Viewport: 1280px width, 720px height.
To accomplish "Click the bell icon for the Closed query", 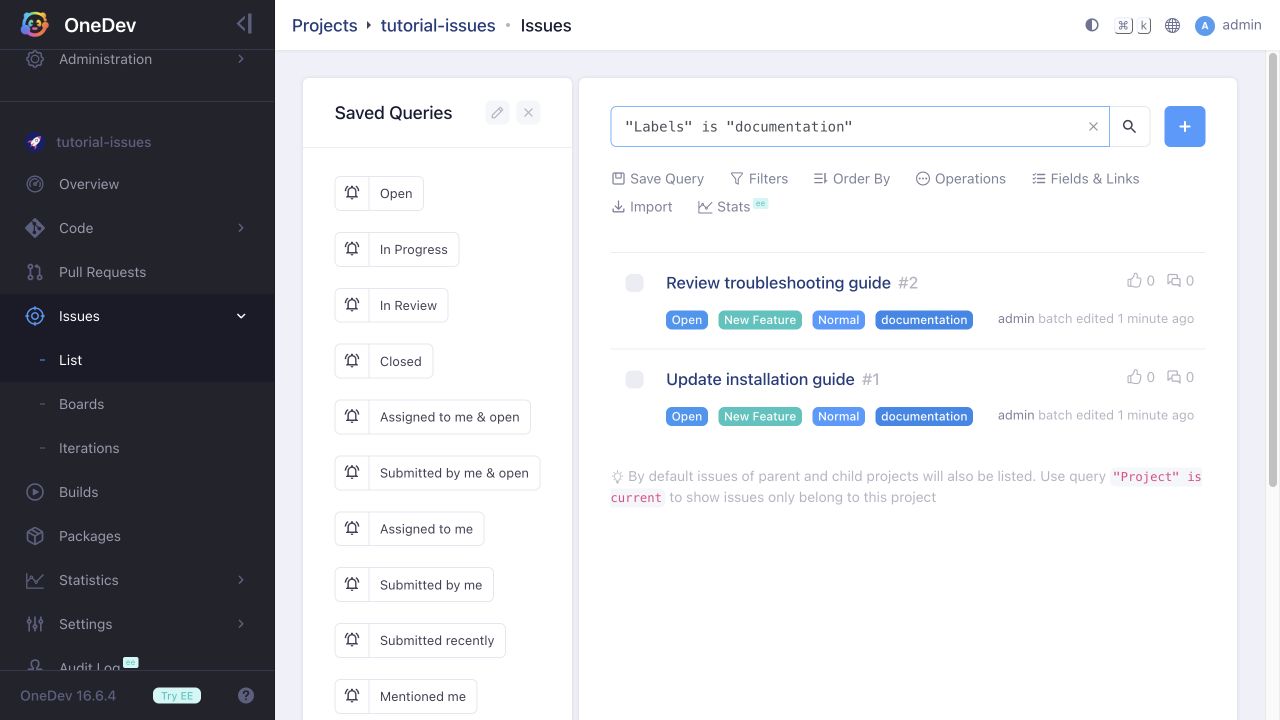I will click(x=352, y=362).
